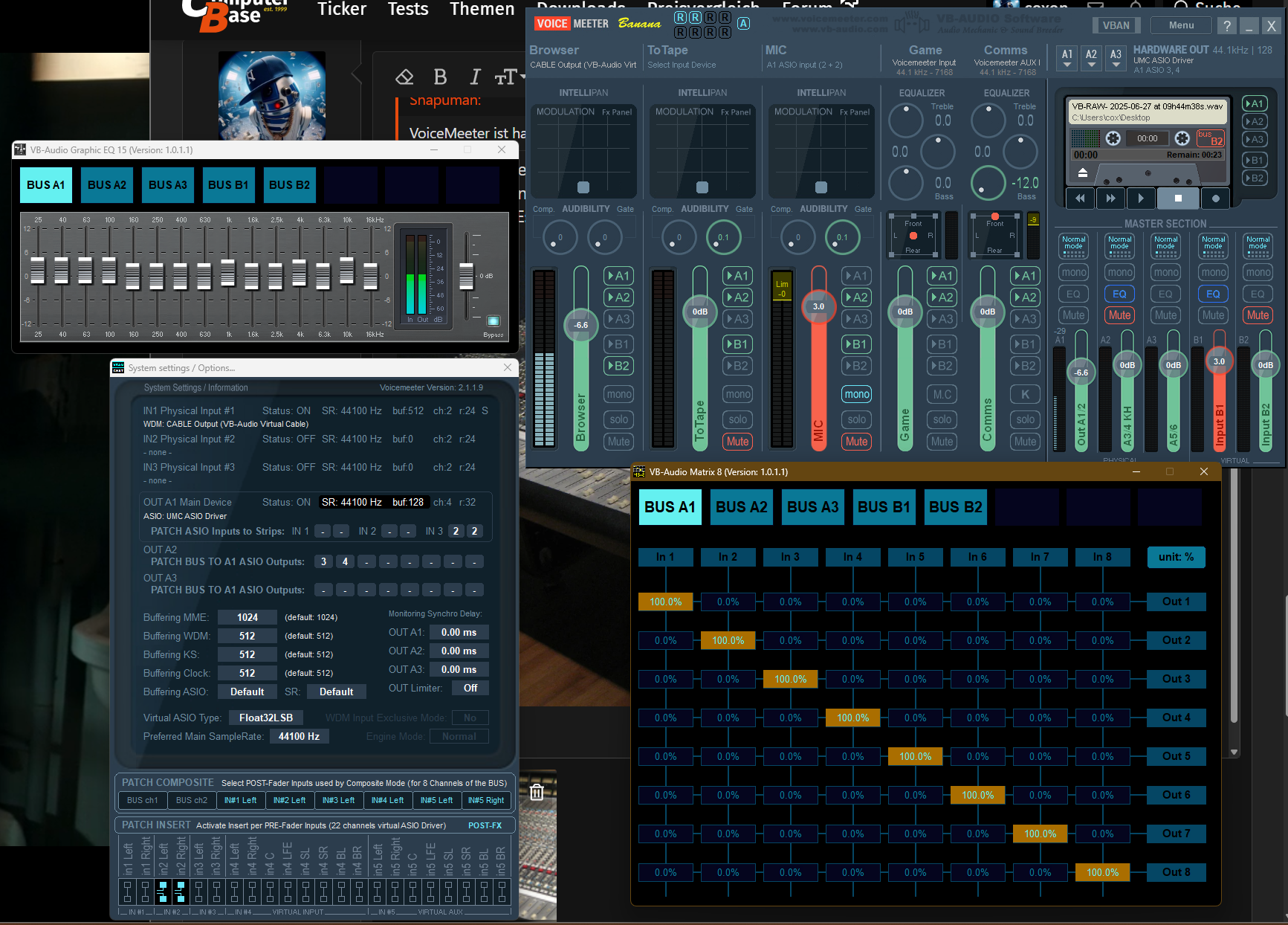The width and height of the screenshot is (1288, 925).
Task: Switch to BUS B2 tab in Matrix 8
Action: [x=955, y=507]
